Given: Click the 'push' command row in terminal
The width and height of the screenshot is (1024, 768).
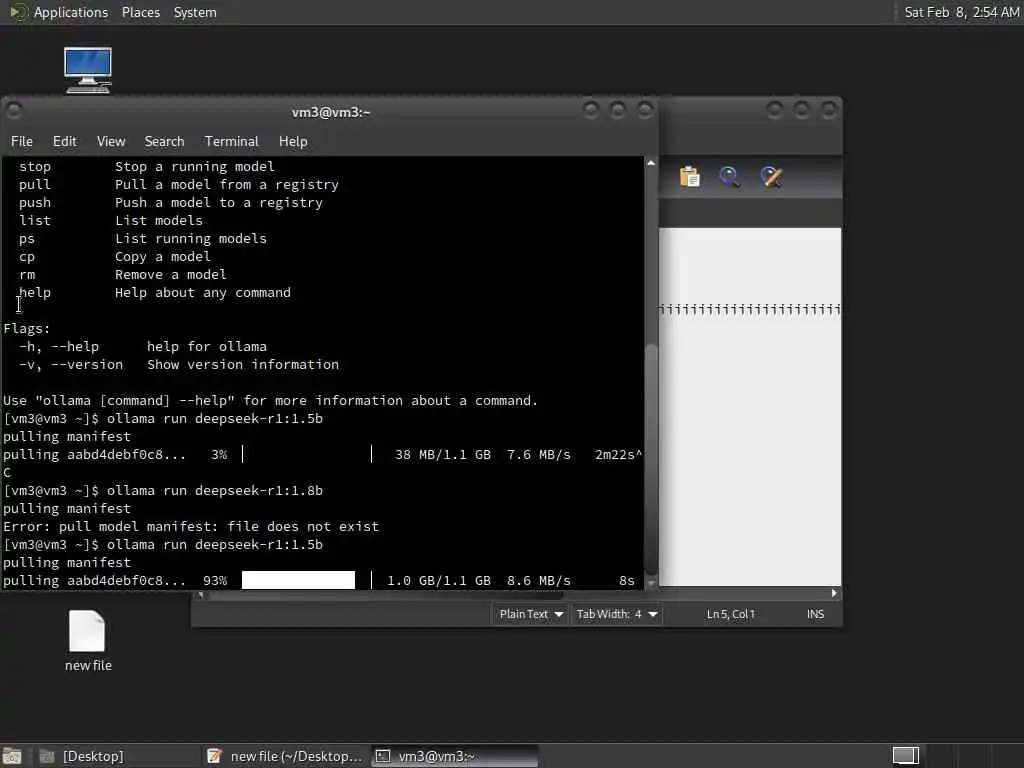Looking at the screenshot, I should [x=170, y=202].
